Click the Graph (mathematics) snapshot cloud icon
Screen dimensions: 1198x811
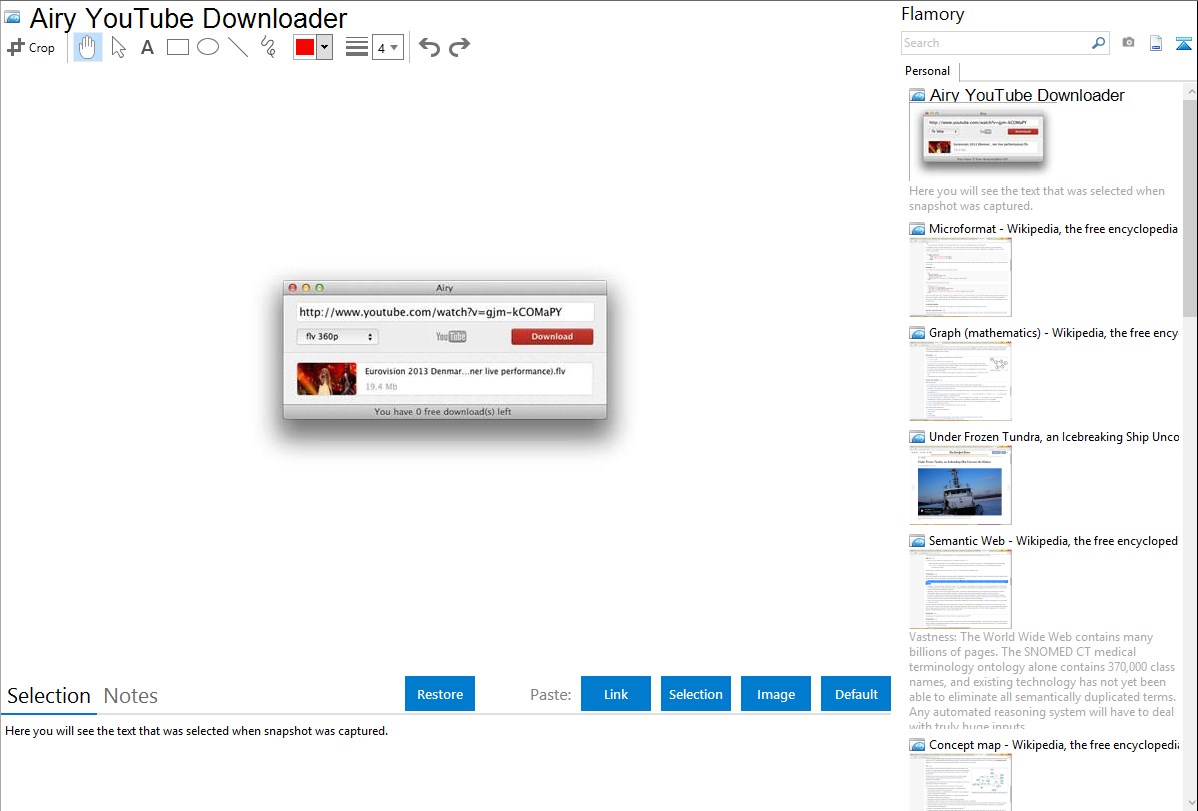point(918,333)
